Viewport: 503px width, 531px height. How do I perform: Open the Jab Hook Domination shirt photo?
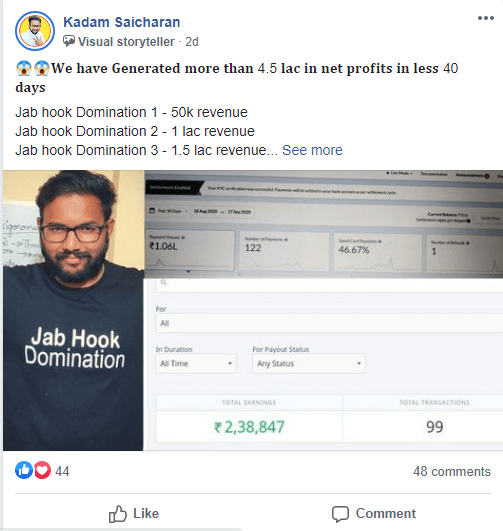tap(73, 310)
